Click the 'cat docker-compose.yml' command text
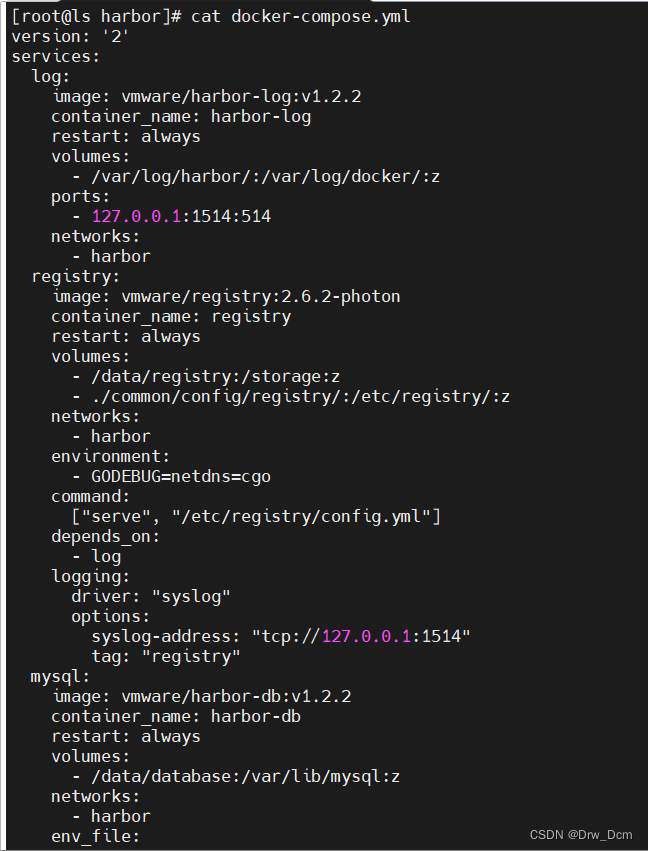 (301, 16)
